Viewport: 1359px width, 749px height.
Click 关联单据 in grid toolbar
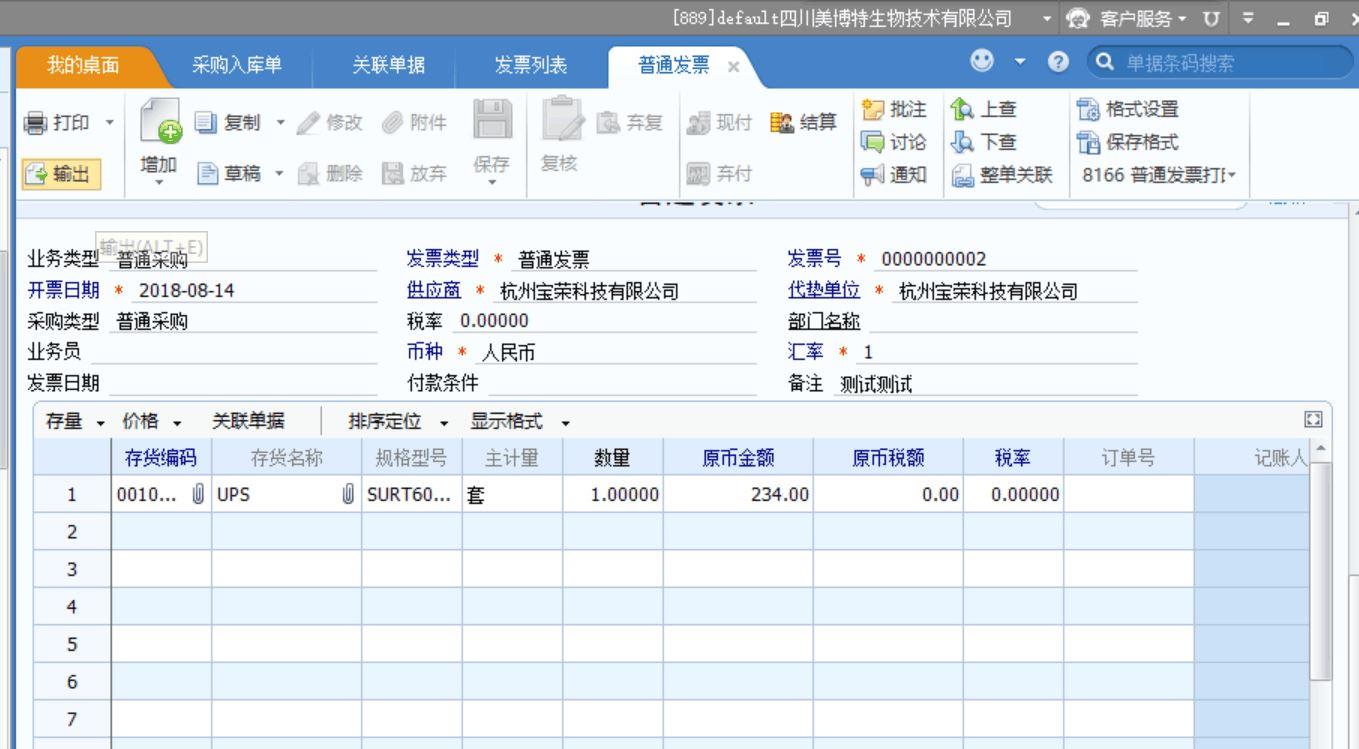coord(247,422)
